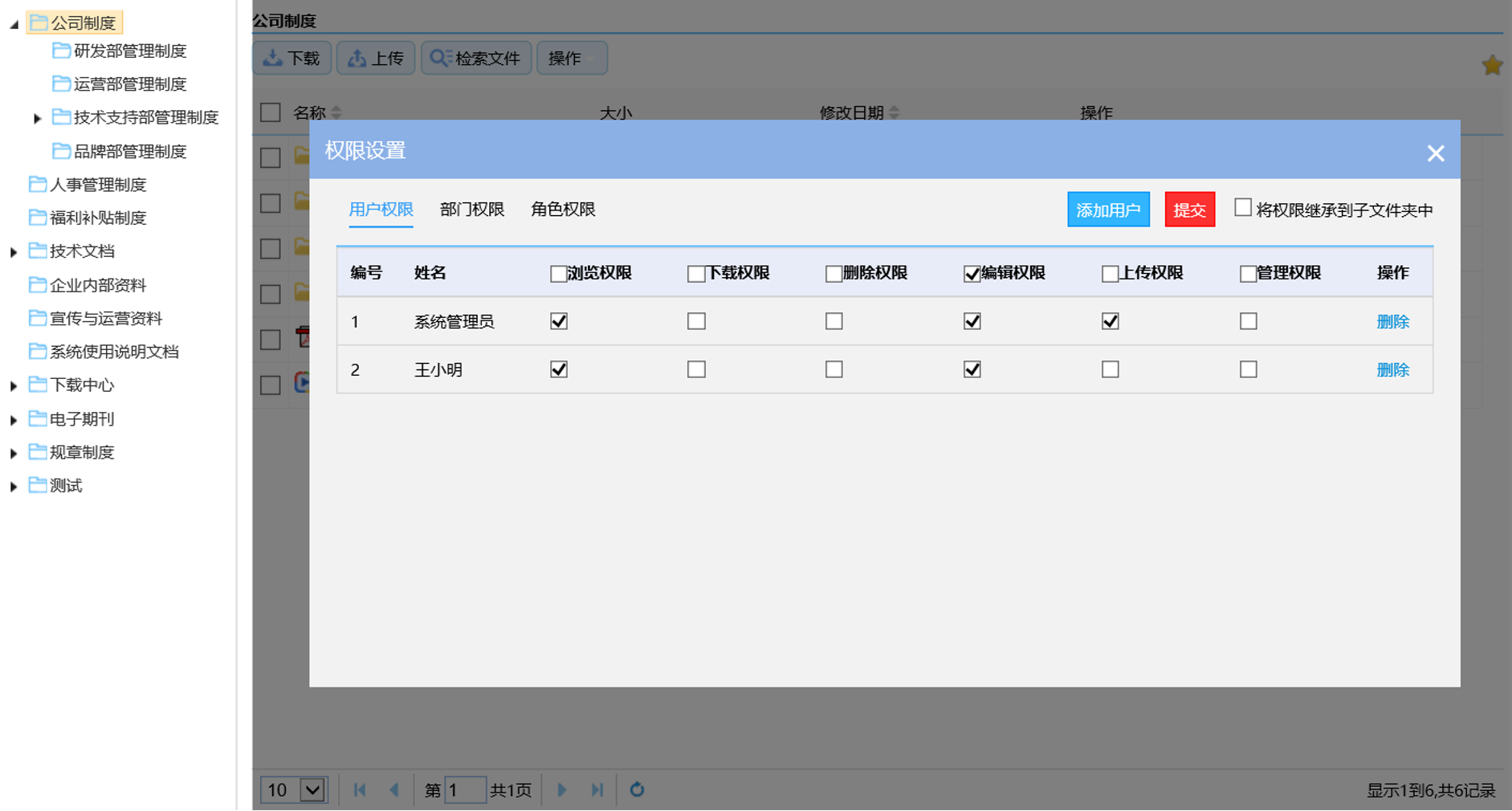Viewport: 1512px width, 811px height.
Task: Check 王小明 download permission checkbox
Action: 696,369
